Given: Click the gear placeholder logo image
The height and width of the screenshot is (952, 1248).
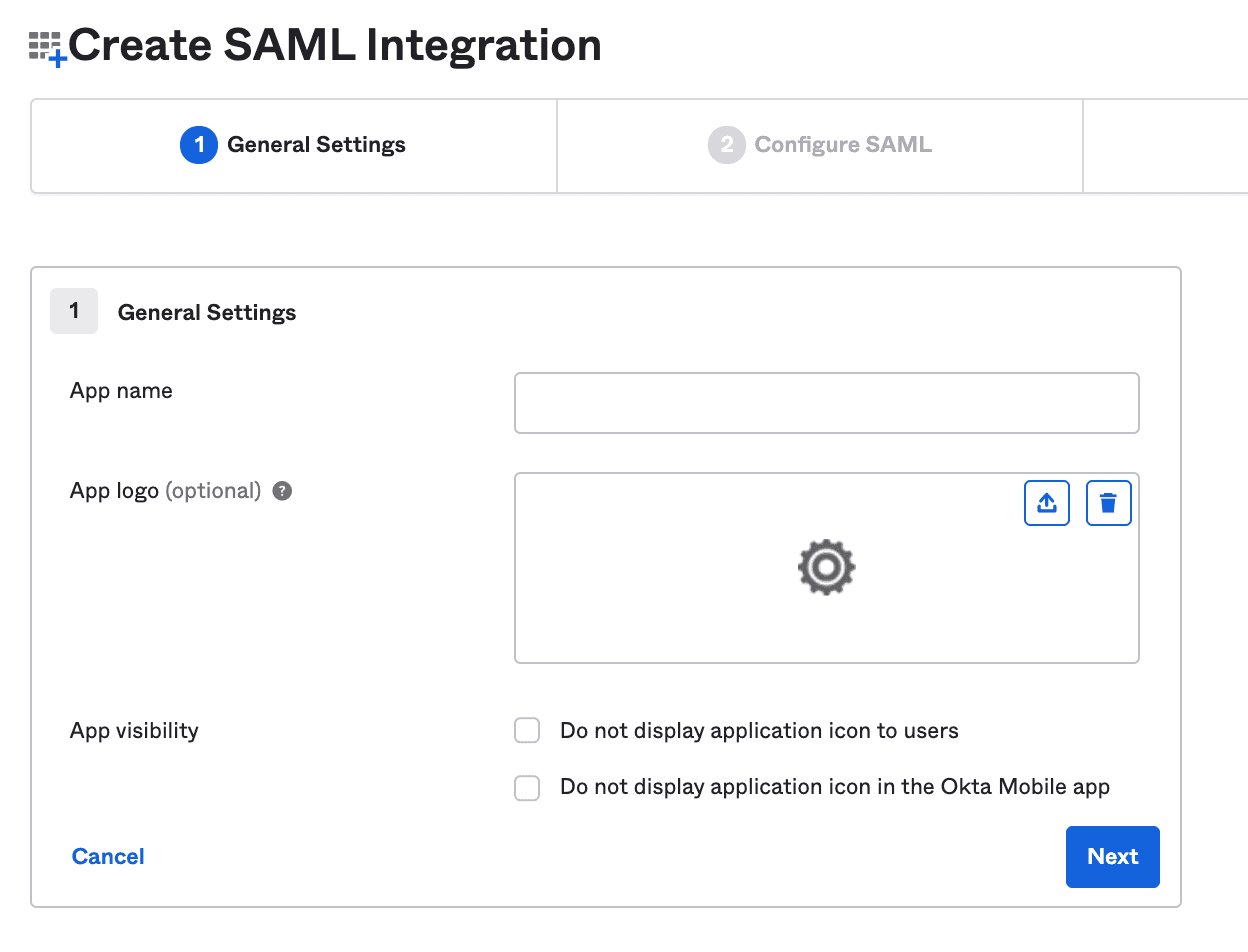Looking at the screenshot, I should (x=826, y=567).
